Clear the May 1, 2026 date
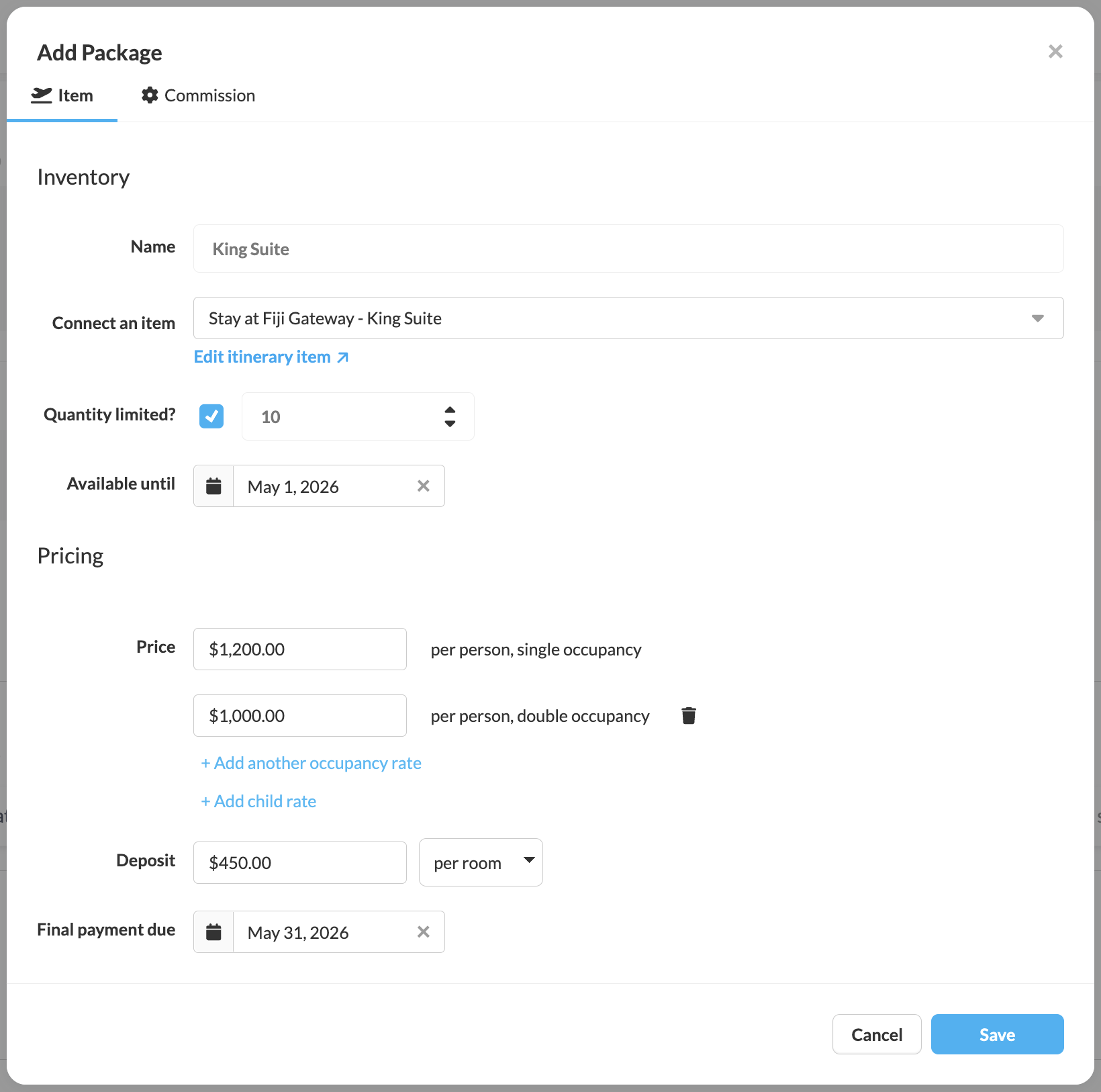Image resolution: width=1101 pixels, height=1092 pixels. pos(423,486)
